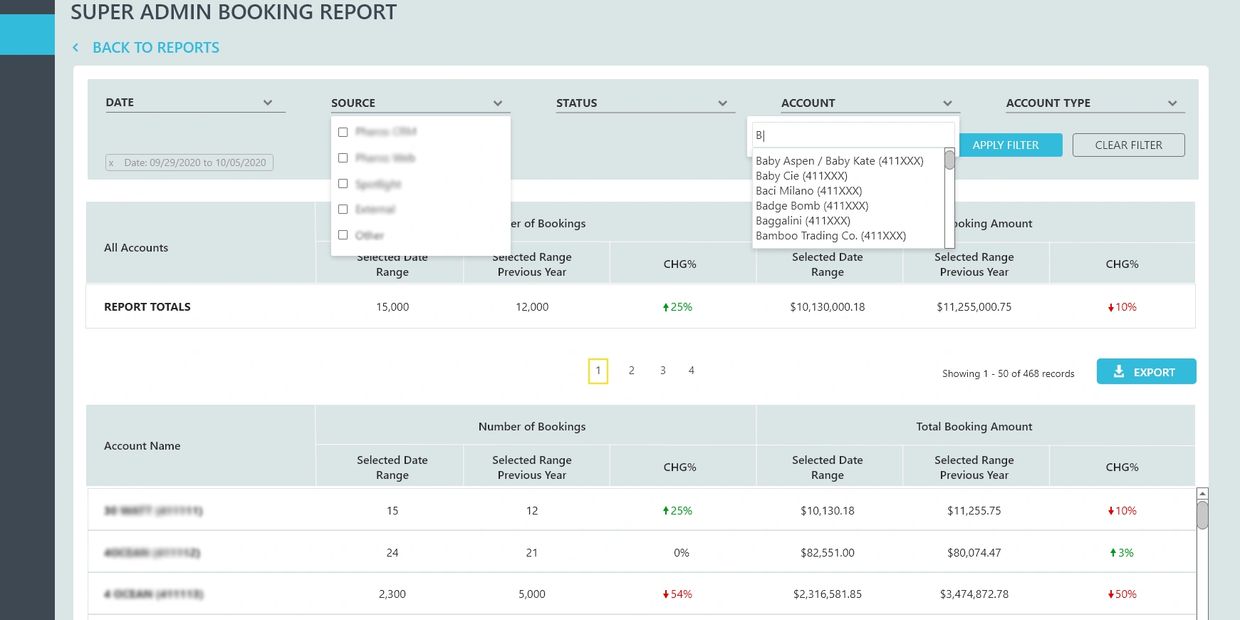
Task: Pick Baby Aspen / Baby Kate account
Action: click(839, 161)
